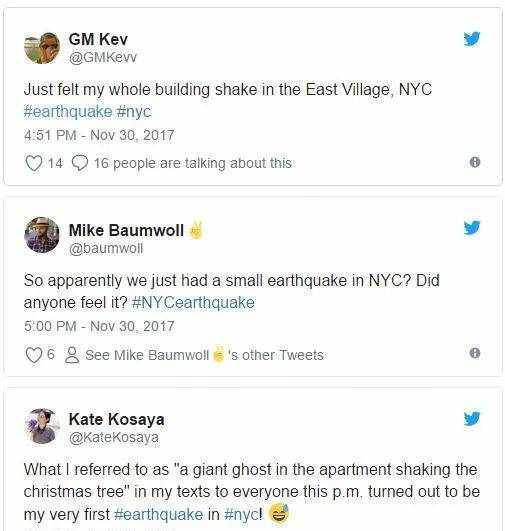Screen dimensions: 505x531
Task: Click the reply bubble icon on GM Kev's tweet
Action: point(80,163)
